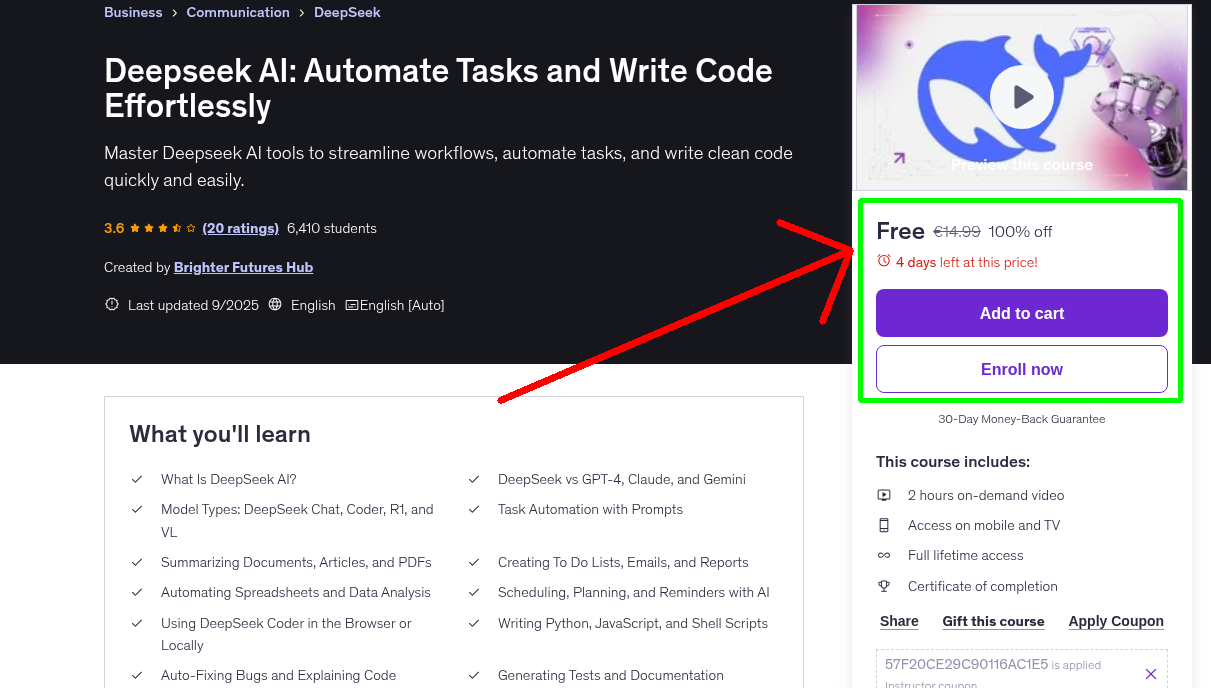Click Apply Coupon
The width and height of the screenshot is (1211, 688).
[1115, 621]
